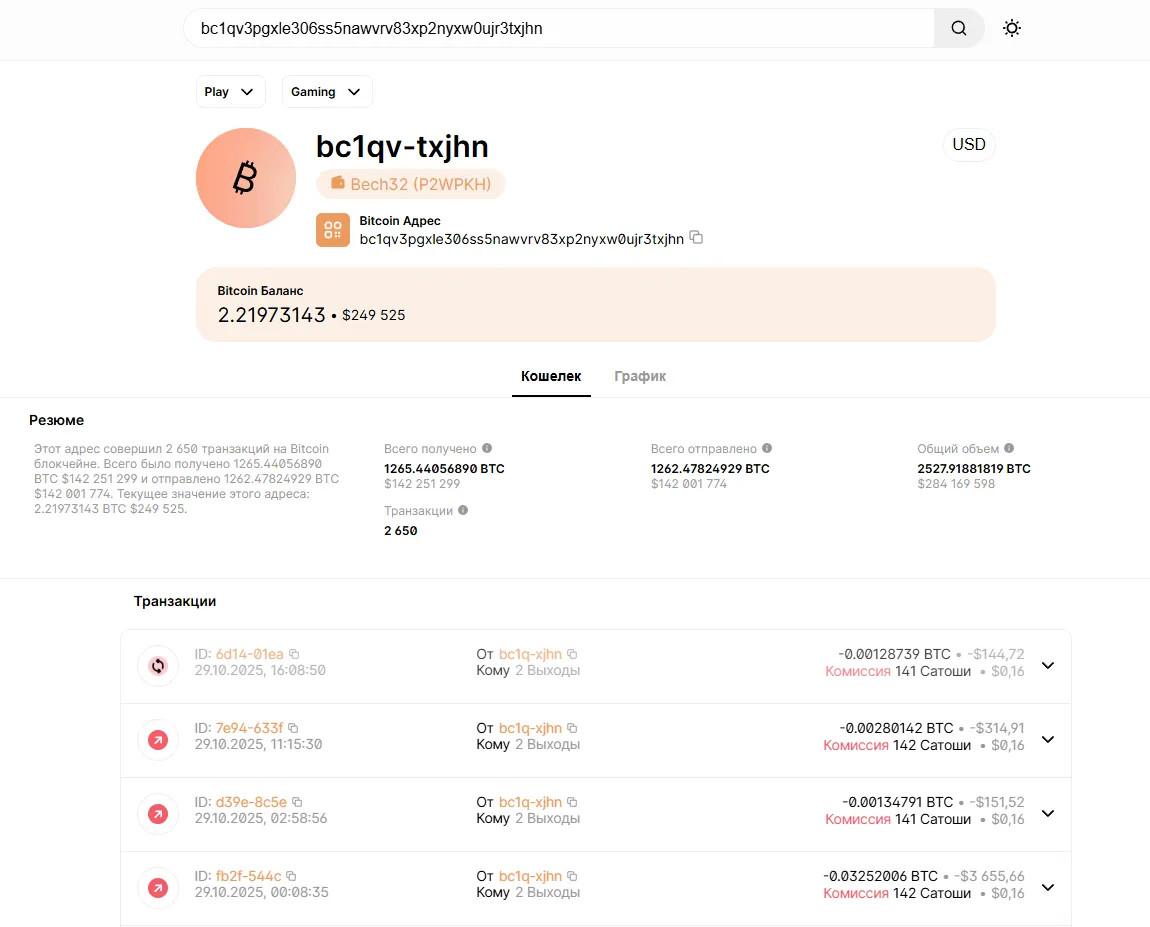Open the Gaming dropdown menu
The height and width of the screenshot is (927, 1150).
pos(326,92)
